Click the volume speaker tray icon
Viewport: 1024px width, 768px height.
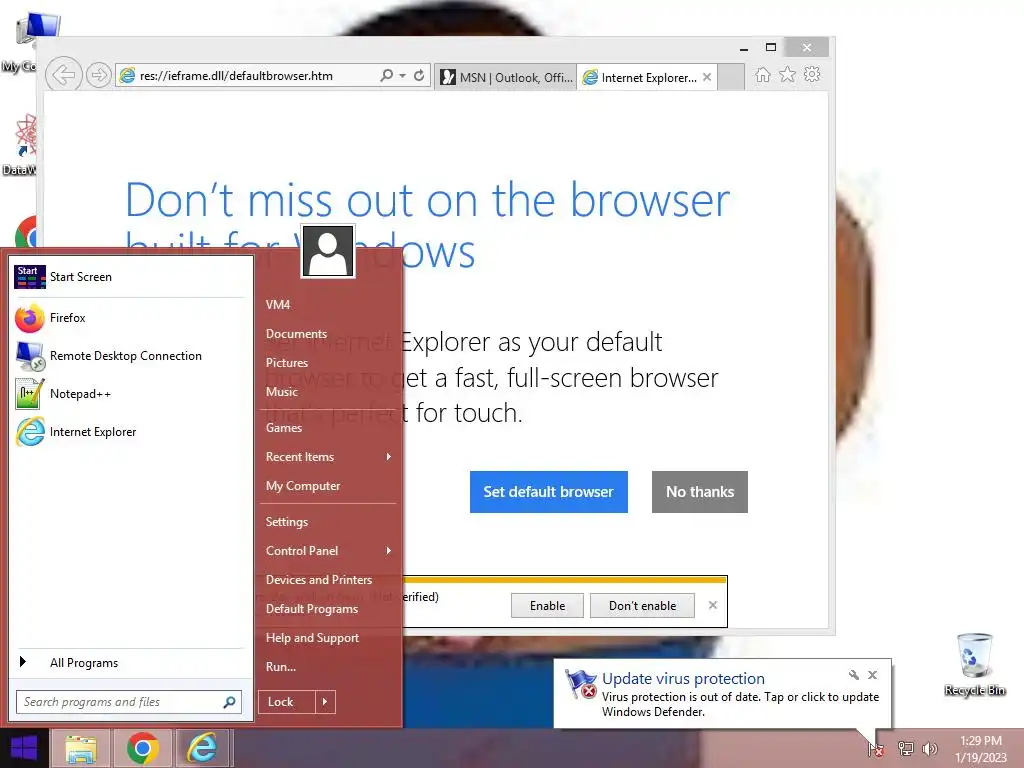tap(929, 749)
